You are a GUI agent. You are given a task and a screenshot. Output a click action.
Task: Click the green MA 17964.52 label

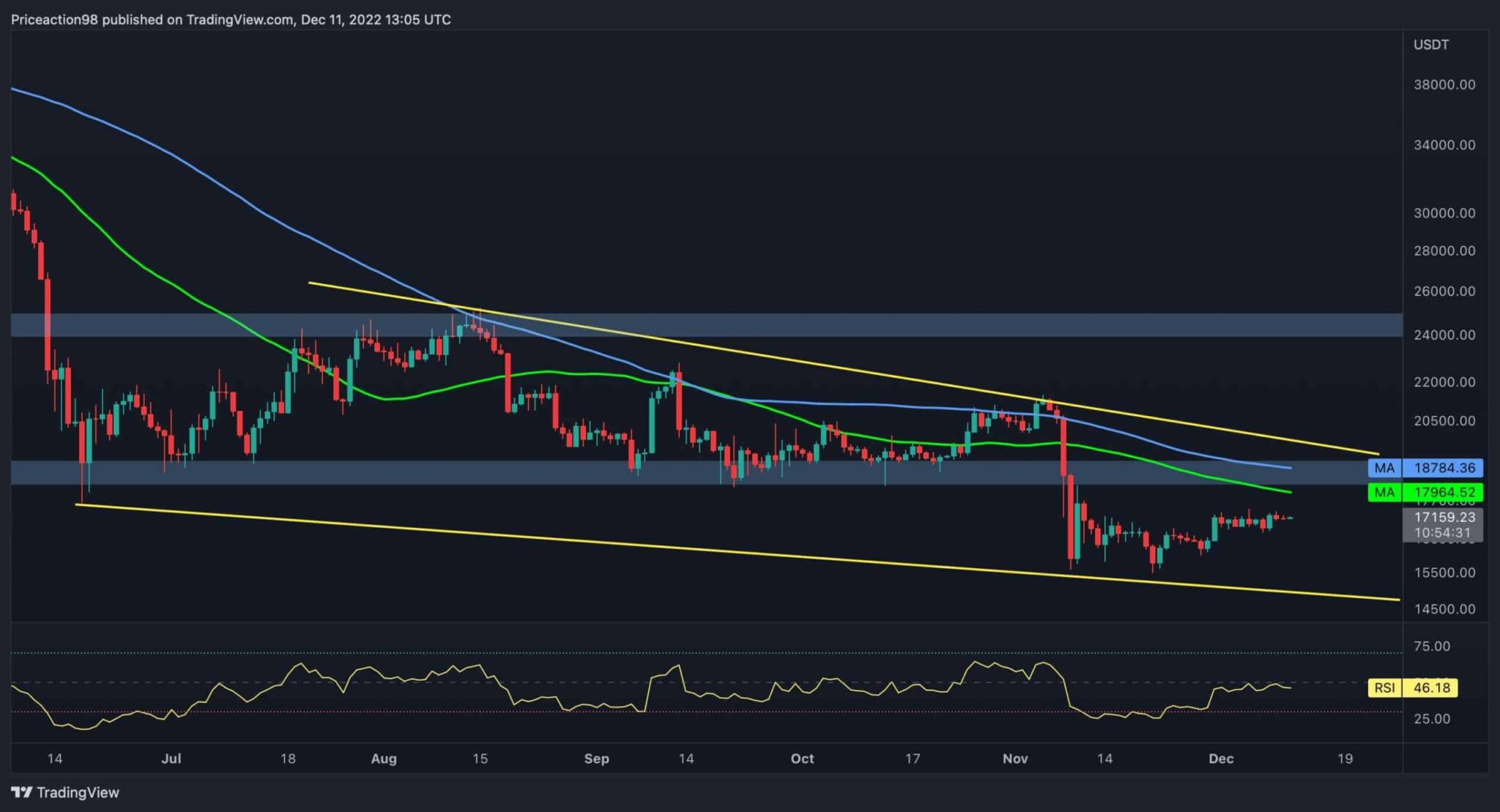(x=1425, y=492)
